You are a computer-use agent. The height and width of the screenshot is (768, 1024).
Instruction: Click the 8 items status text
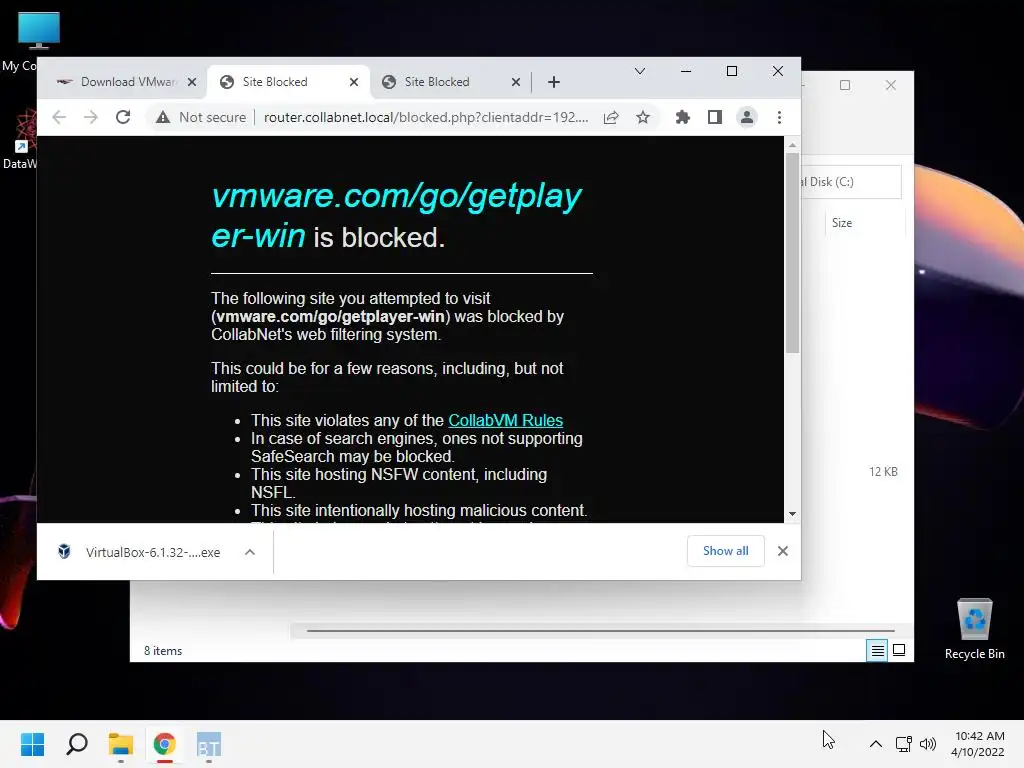click(163, 651)
